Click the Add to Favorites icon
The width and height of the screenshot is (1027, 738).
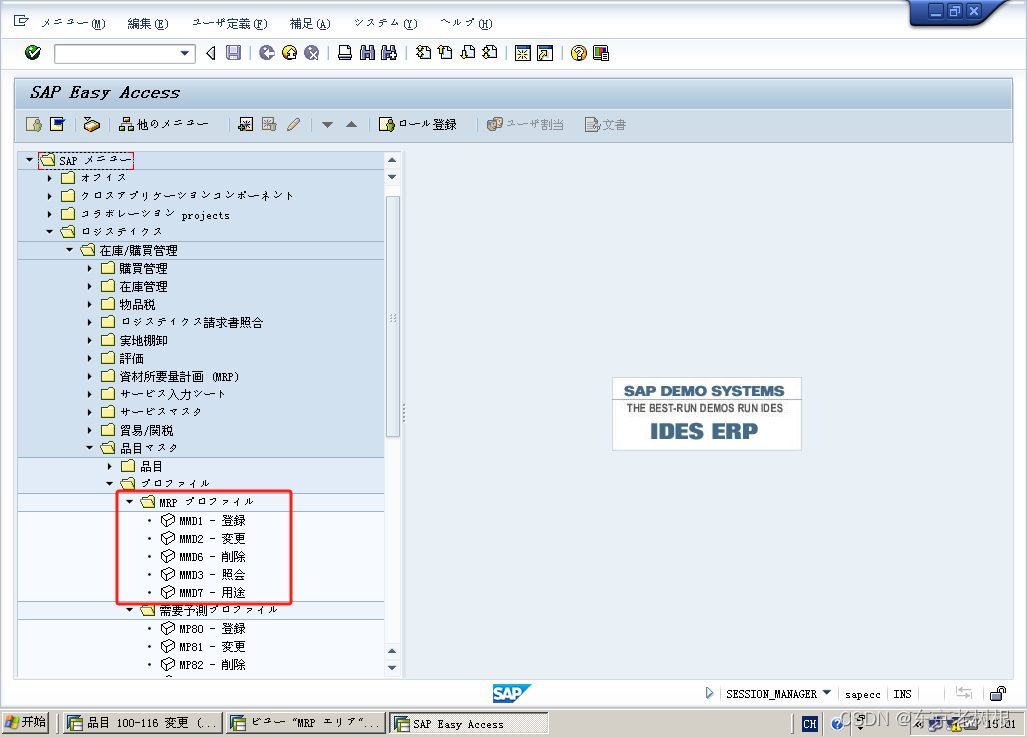pos(246,124)
